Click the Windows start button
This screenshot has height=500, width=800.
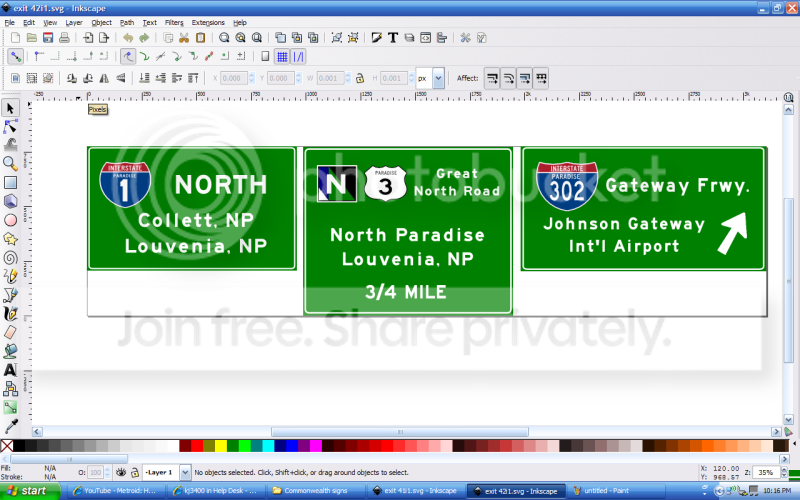[x=30, y=491]
